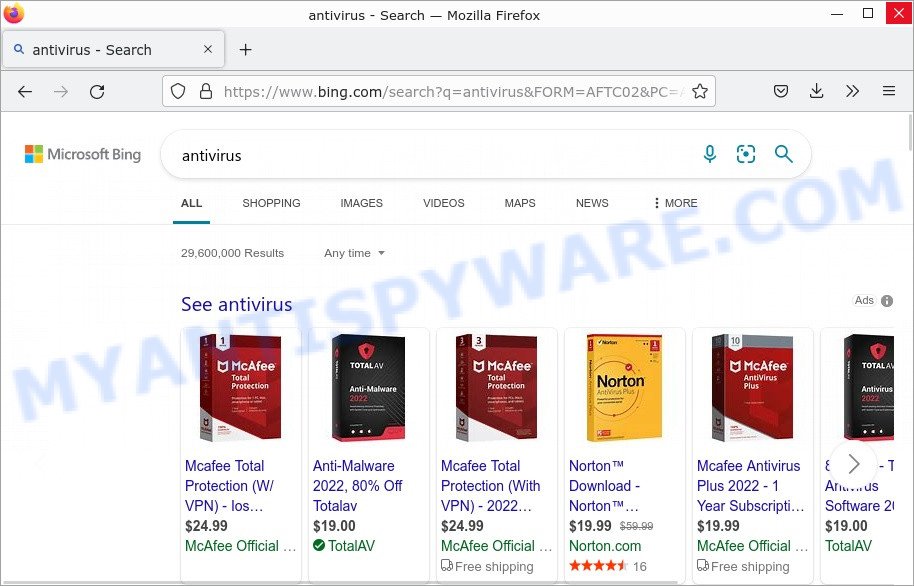The image size is (914, 586).
Task: Open a new browser tab
Action: 245,50
